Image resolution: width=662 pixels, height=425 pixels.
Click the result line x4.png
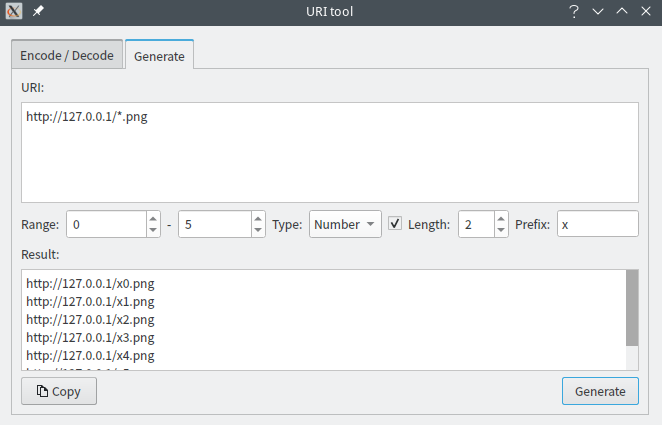[90, 355]
